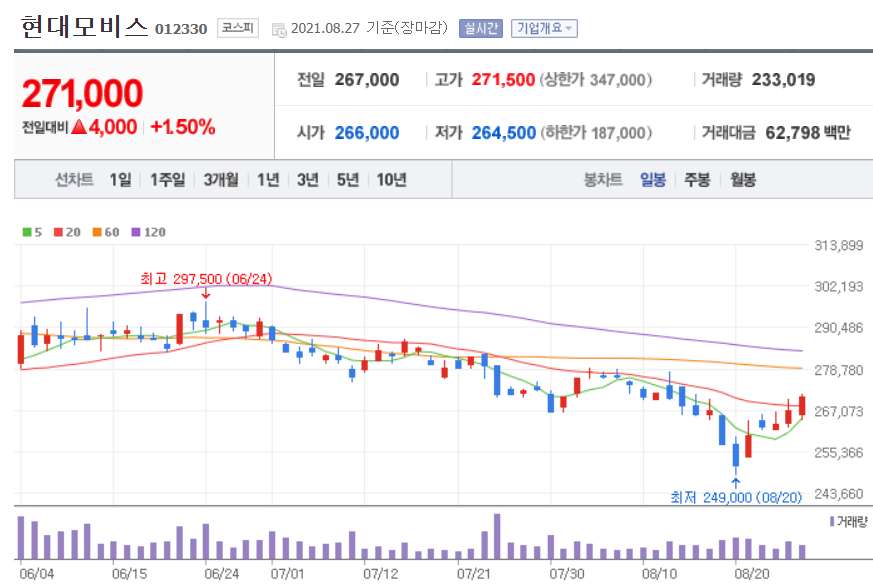Screen dimensions: 873x586
Task: Click the 최저 249,000 (08/20) chart label
Action: pyautogui.click(x=736, y=497)
